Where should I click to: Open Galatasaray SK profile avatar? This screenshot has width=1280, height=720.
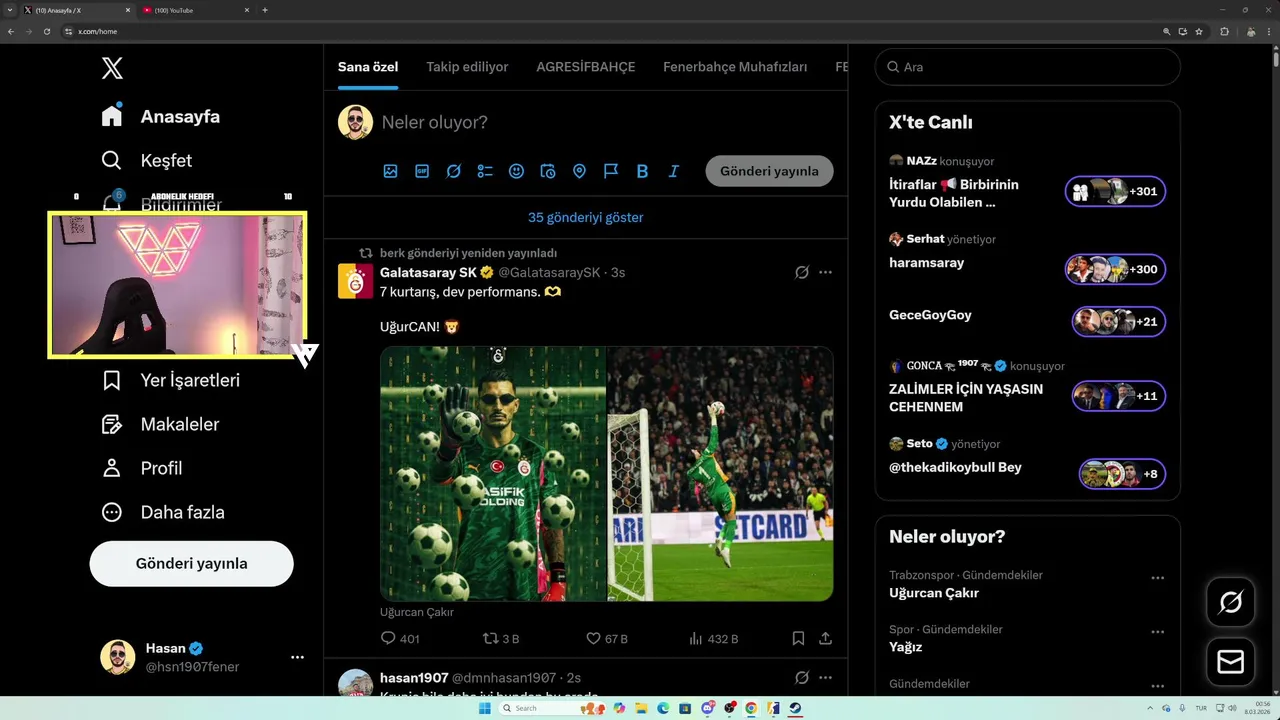[355, 281]
